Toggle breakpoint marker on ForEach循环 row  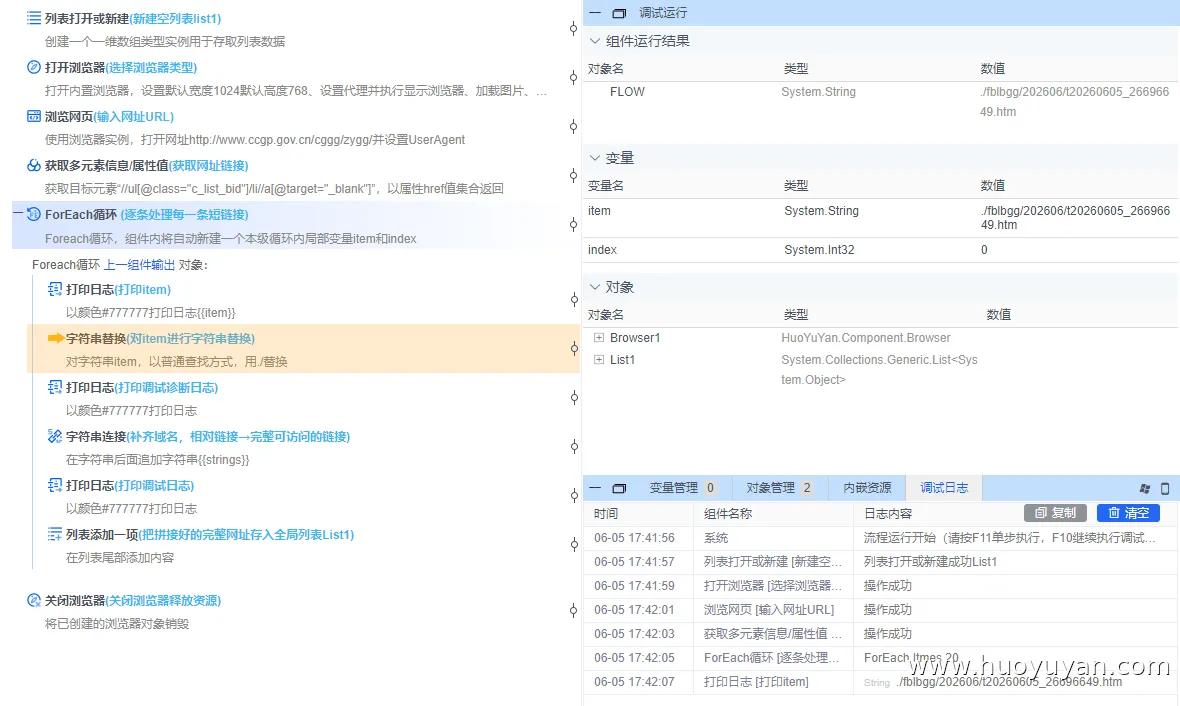573,224
